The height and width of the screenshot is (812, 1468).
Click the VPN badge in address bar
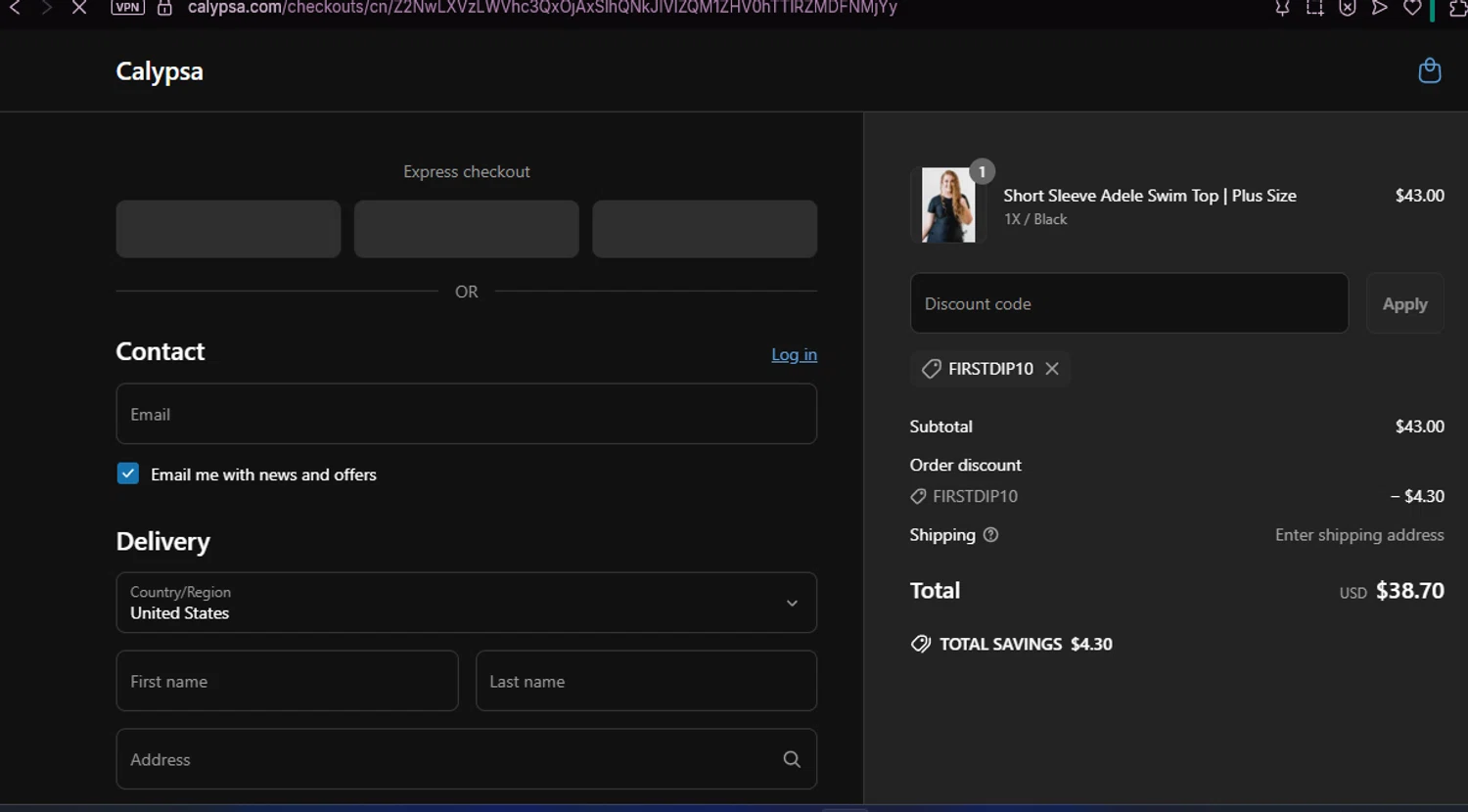tap(127, 7)
